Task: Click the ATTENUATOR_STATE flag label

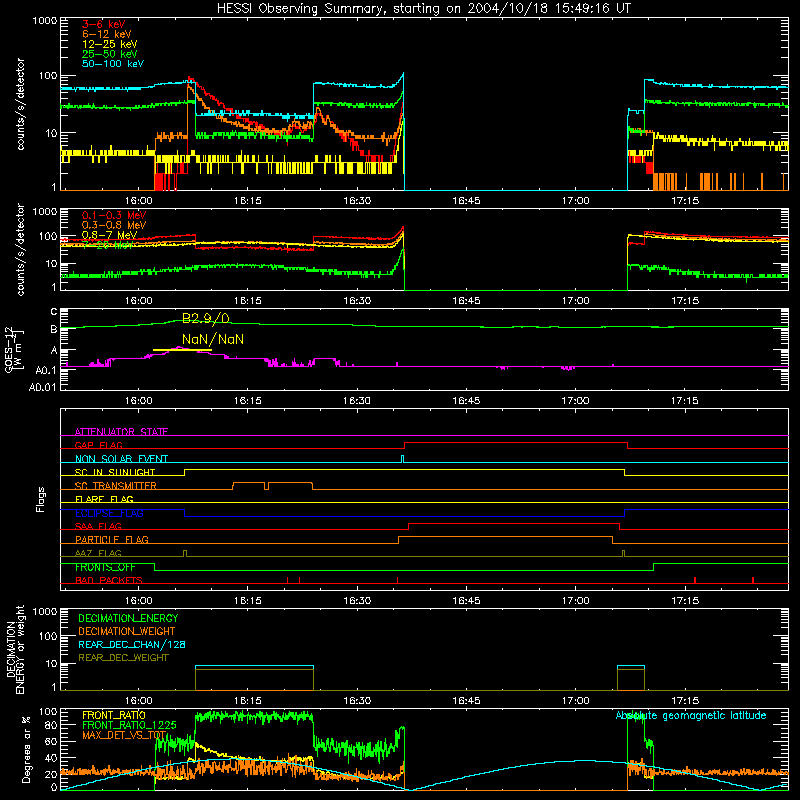Action: click(x=121, y=432)
